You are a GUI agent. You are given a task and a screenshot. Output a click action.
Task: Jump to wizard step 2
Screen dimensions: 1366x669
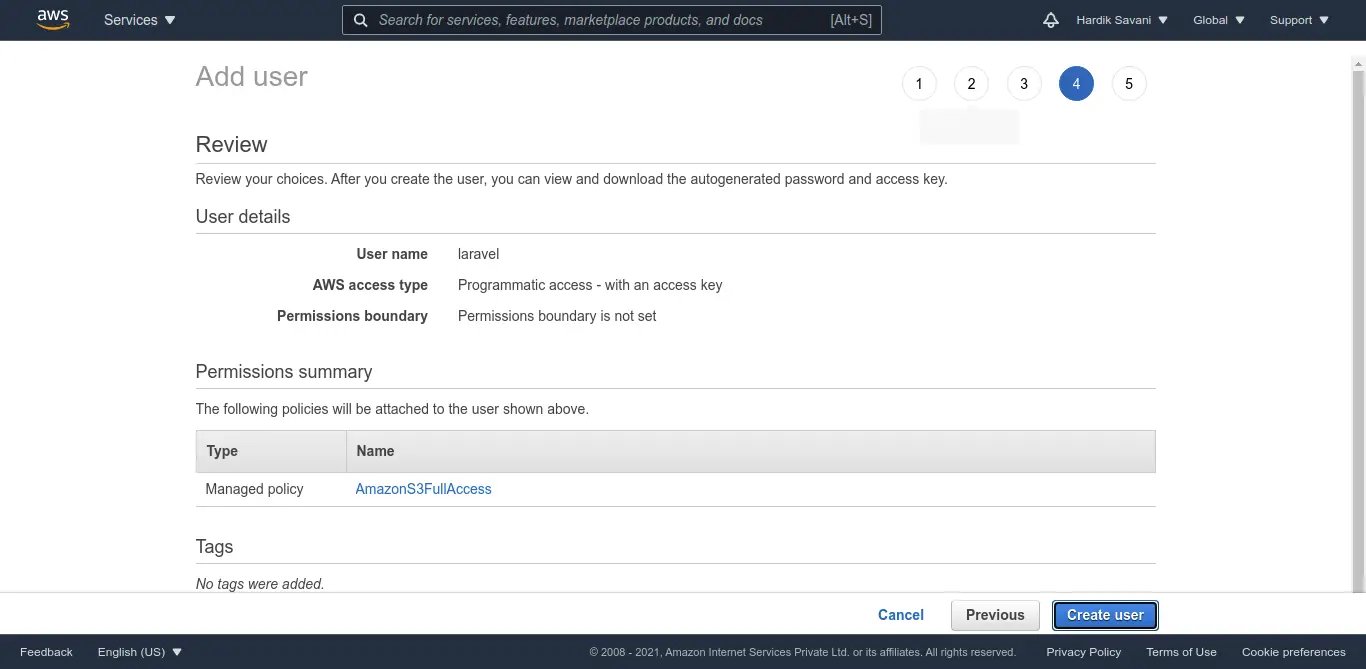coord(971,84)
